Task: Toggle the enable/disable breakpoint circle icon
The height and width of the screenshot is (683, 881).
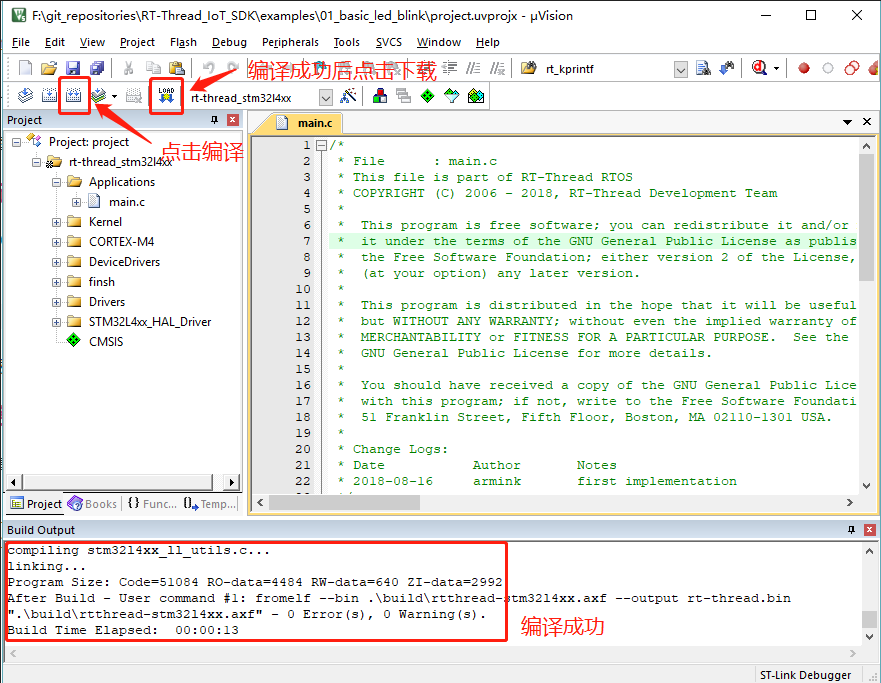Action: click(828, 68)
